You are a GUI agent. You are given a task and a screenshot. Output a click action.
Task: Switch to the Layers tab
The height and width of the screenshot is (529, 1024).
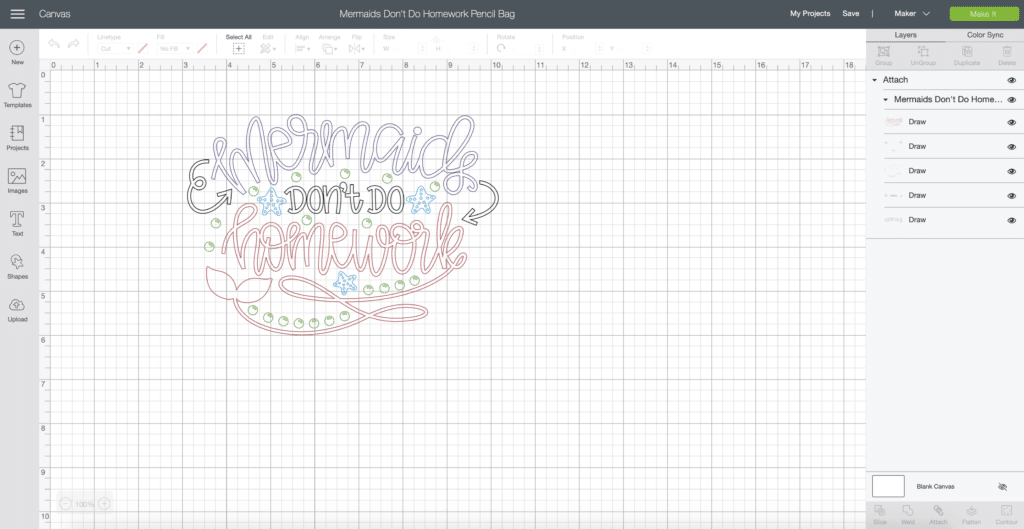pos(905,35)
